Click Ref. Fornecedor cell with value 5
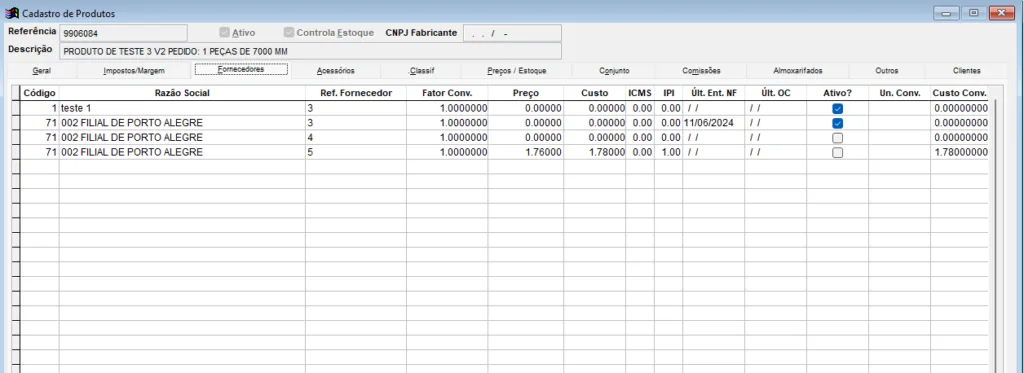This screenshot has width=1024, height=373. coord(356,152)
